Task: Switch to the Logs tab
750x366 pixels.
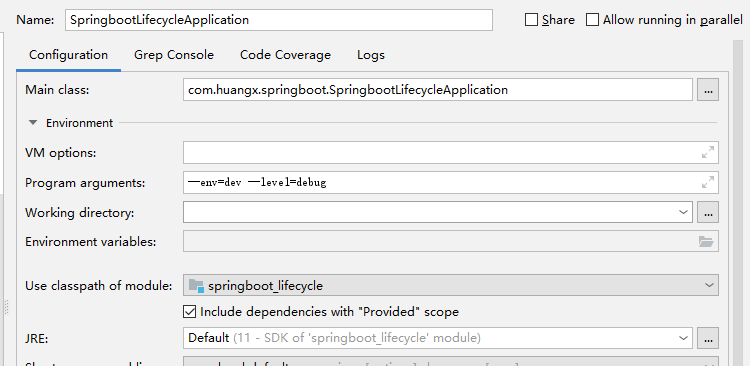Action: click(371, 55)
